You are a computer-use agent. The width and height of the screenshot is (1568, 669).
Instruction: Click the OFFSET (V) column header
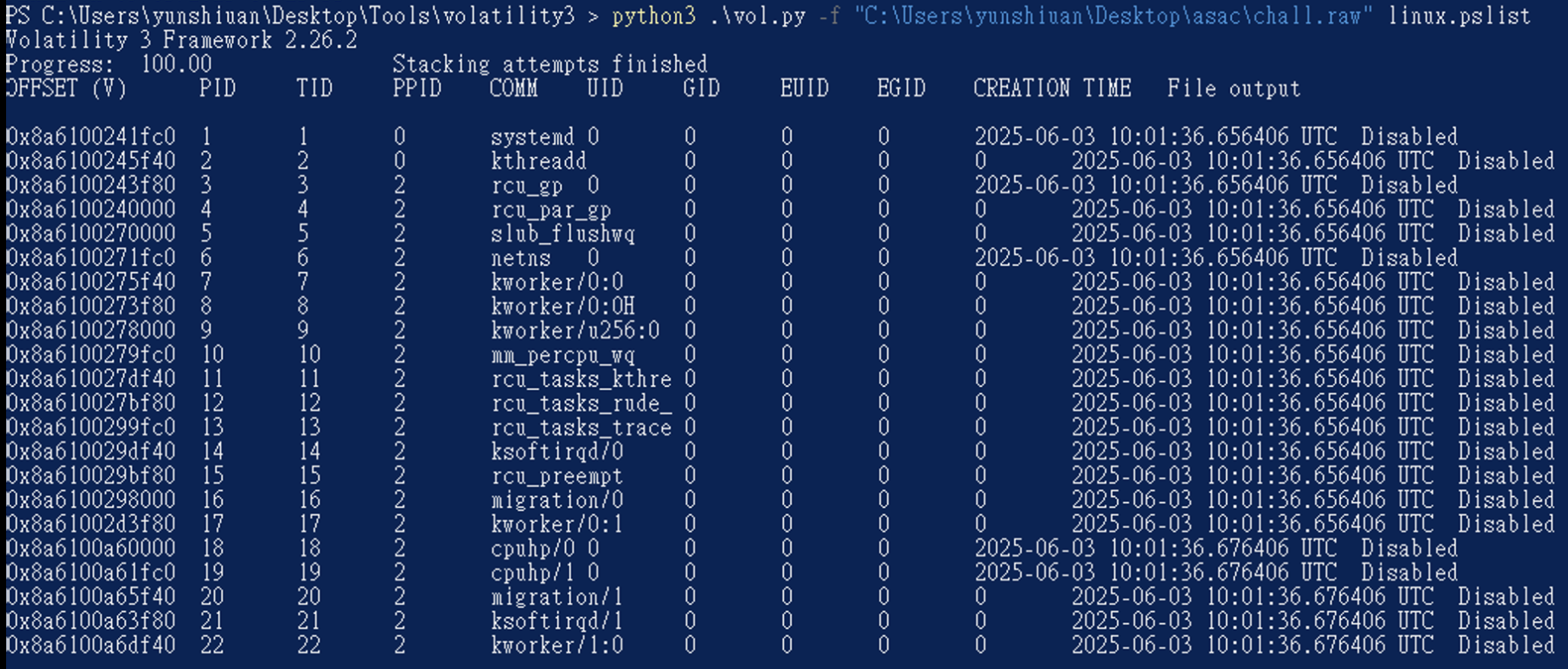tap(66, 89)
